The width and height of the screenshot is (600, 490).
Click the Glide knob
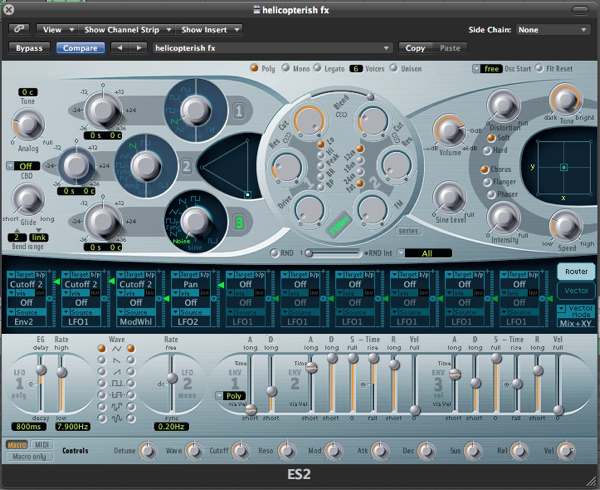tap(28, 199)
